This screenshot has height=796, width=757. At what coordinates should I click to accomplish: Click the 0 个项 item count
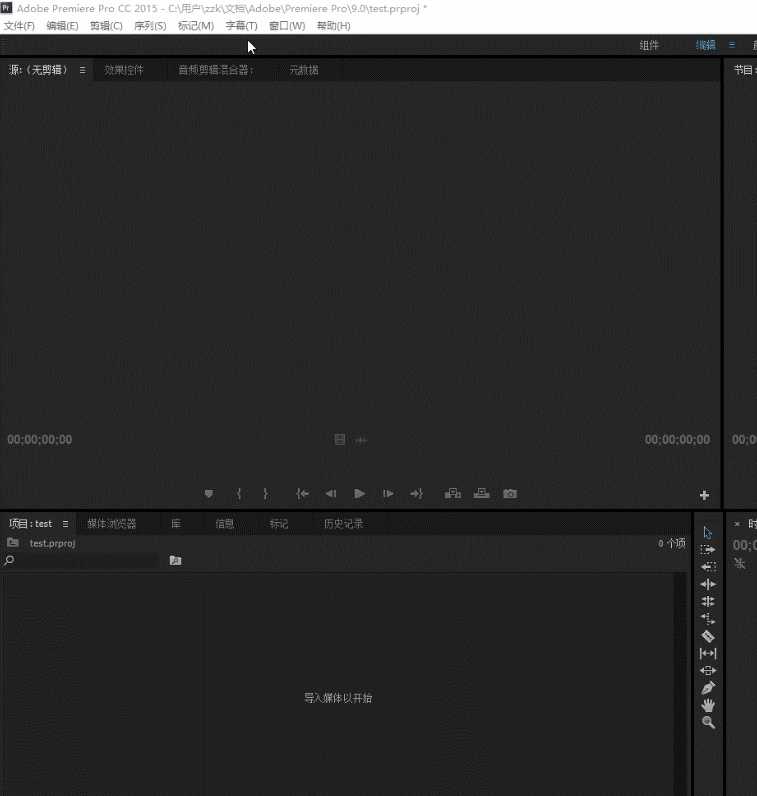[672, 543]
